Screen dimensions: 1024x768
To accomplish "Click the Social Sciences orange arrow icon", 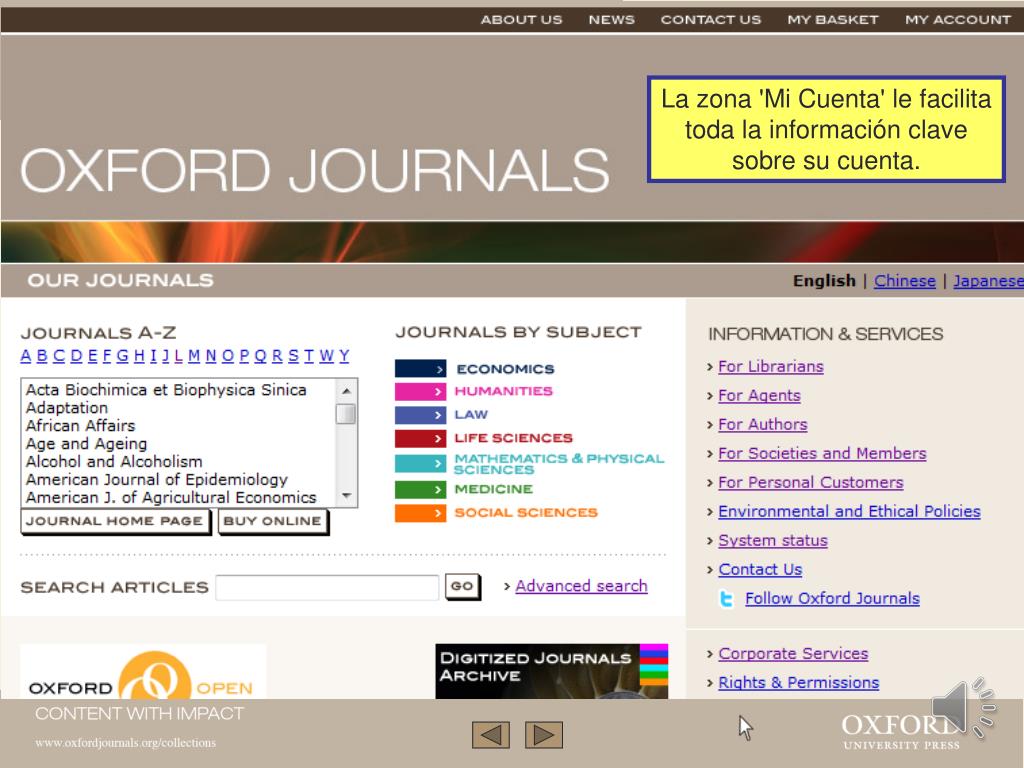I will [x=421, y=513].
